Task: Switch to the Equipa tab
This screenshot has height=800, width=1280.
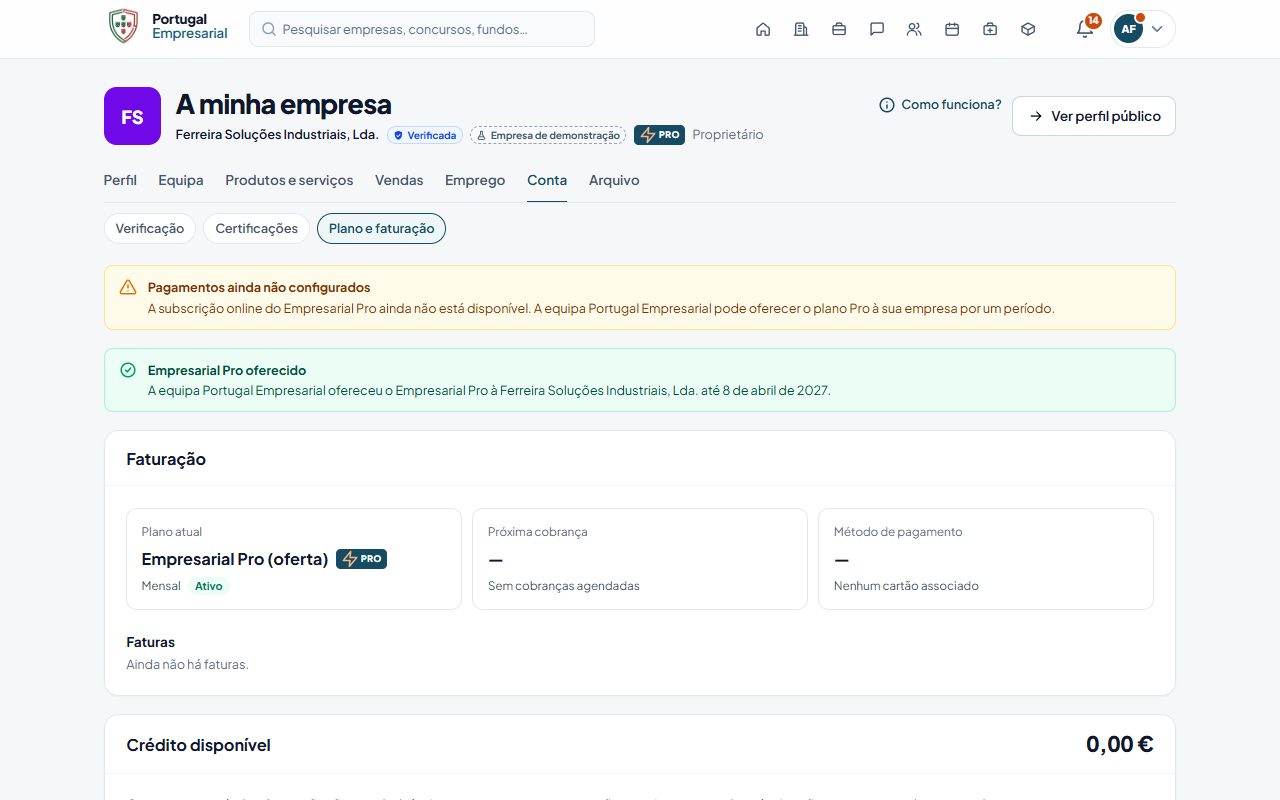Action: (x=181, y=180)
